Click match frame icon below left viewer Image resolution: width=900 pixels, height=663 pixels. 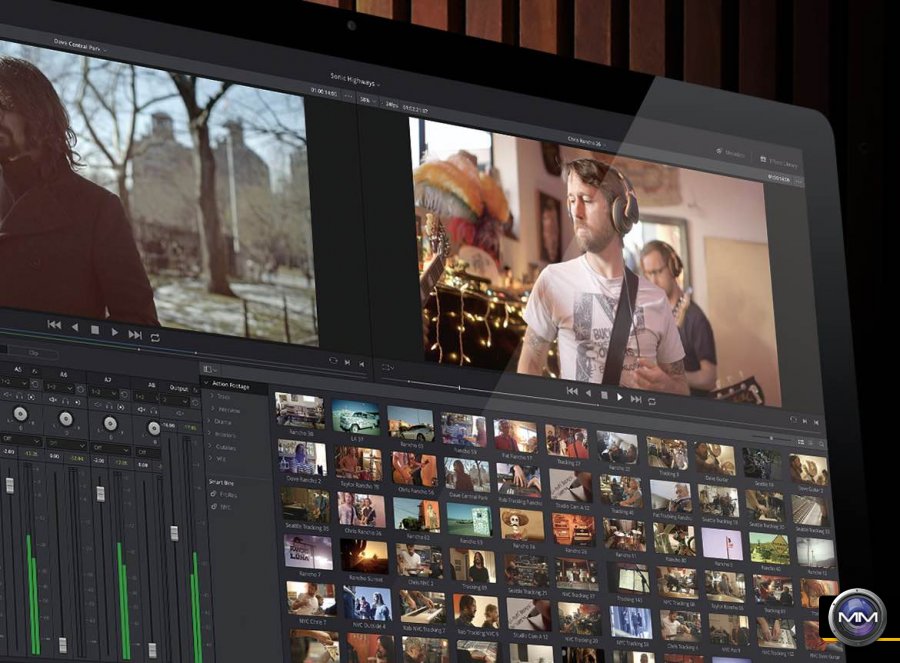333,361
